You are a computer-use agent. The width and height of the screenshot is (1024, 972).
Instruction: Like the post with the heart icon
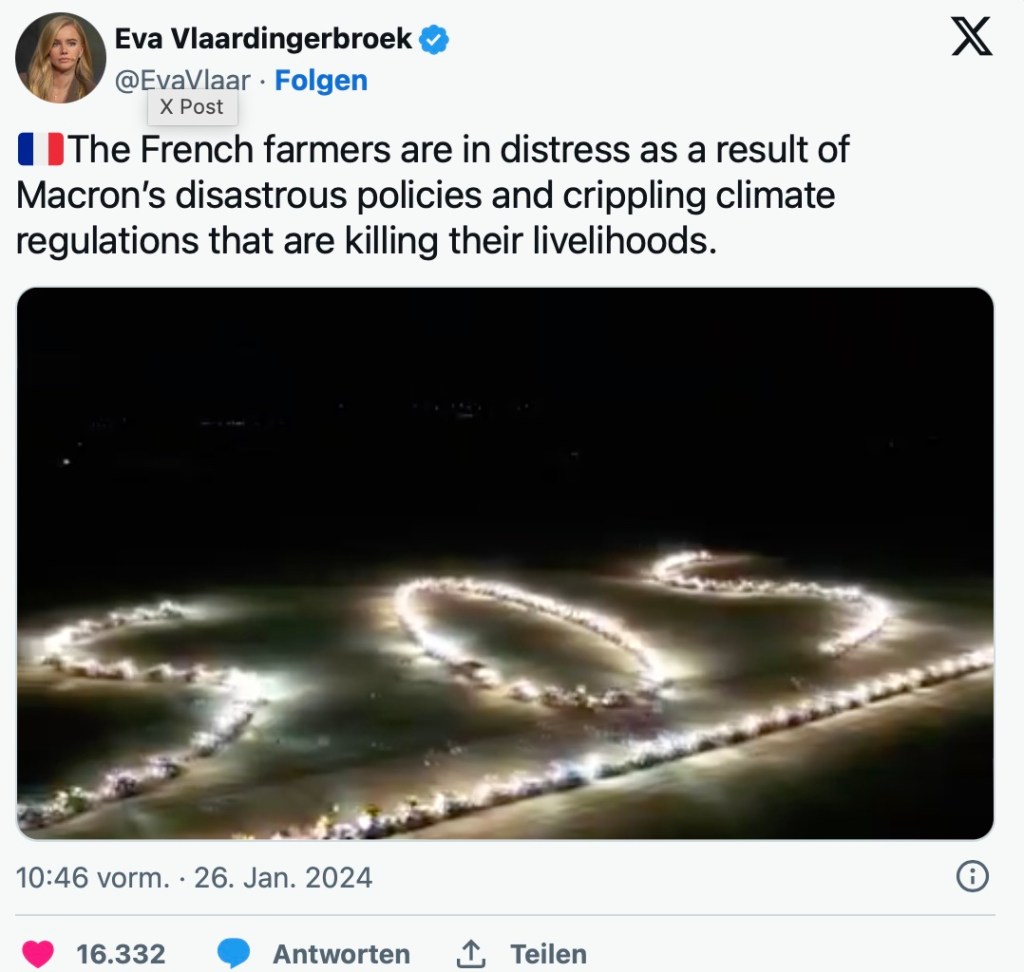[x=37, y=953]
